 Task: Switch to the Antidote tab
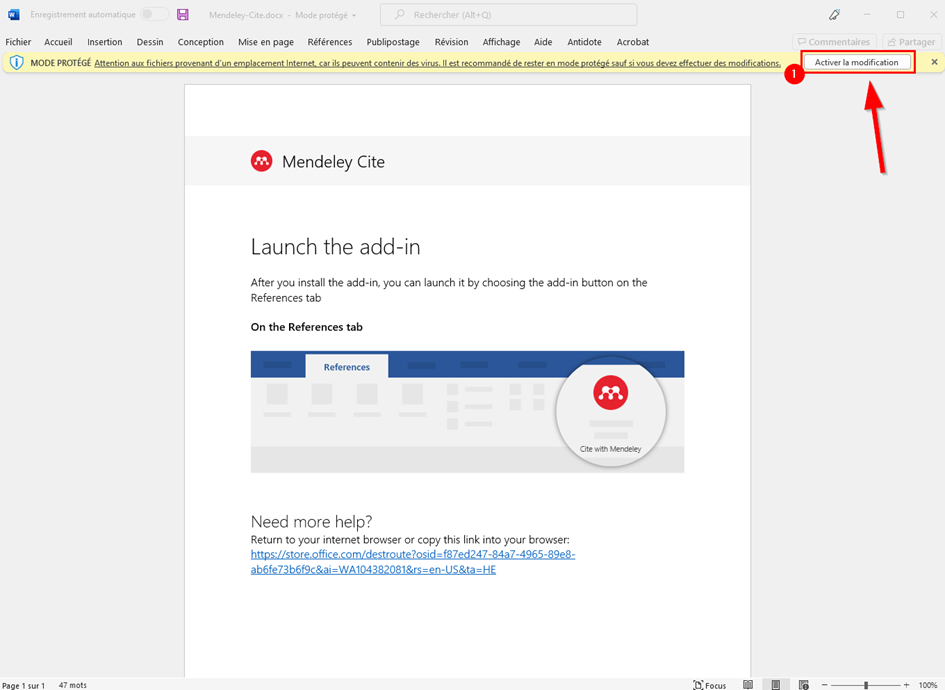(585, 42)
